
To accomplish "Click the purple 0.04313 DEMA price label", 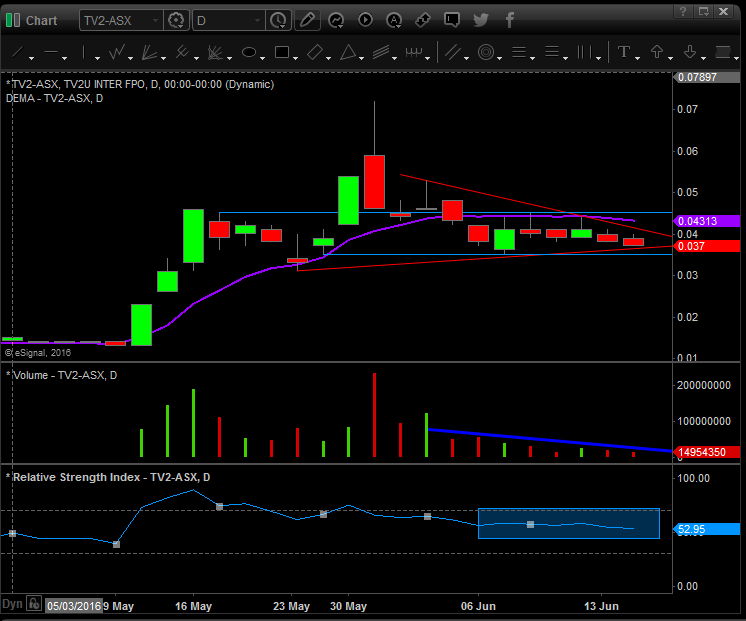I will 707,221.
